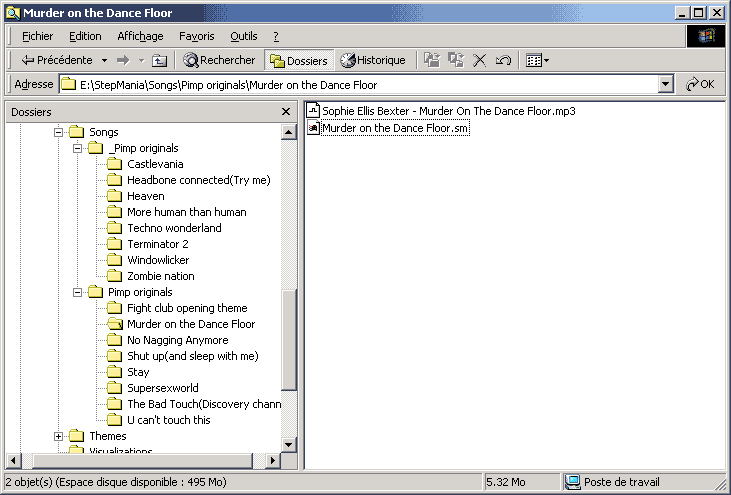Click the Windows logo throbber icon
The width and height of the screenshot is (731, 495).
click(x=706, y=36)
